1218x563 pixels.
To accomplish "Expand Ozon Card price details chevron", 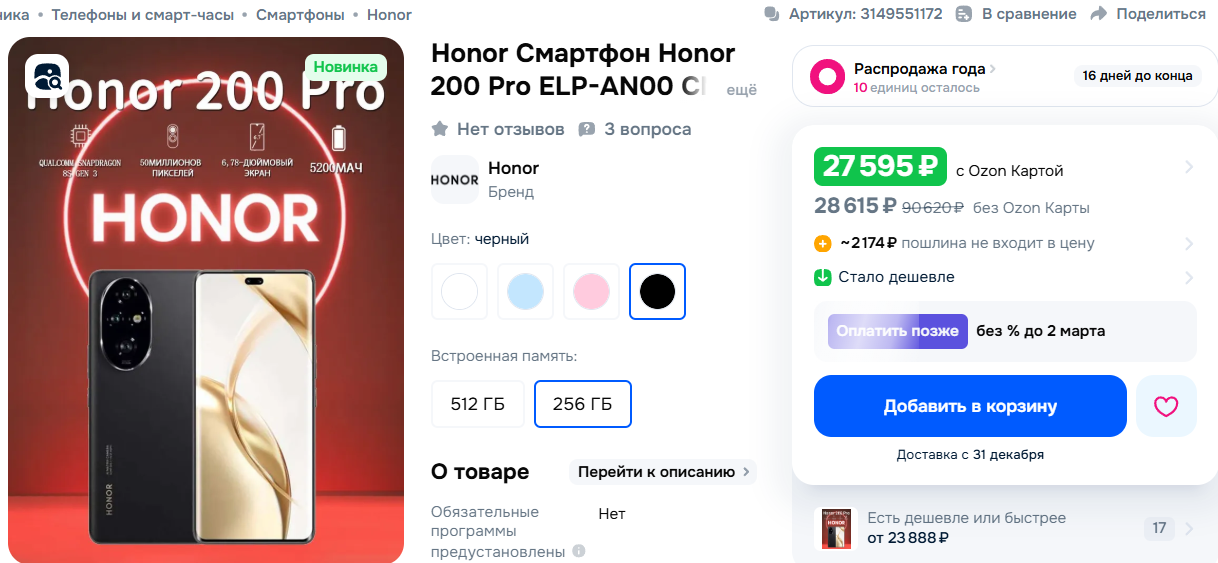I will pos(1189,167).
